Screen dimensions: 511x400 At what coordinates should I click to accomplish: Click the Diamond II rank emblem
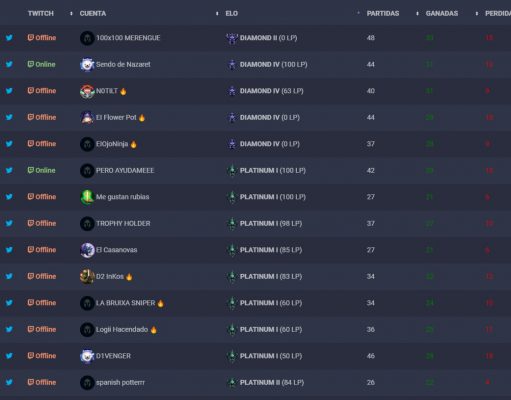tap(232, 38)
